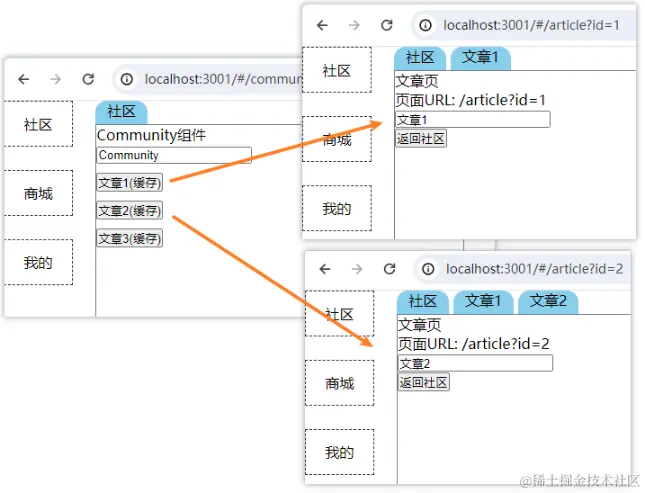Click address bar showing article?id=1
645x493 pixels.
coord(523,25)
